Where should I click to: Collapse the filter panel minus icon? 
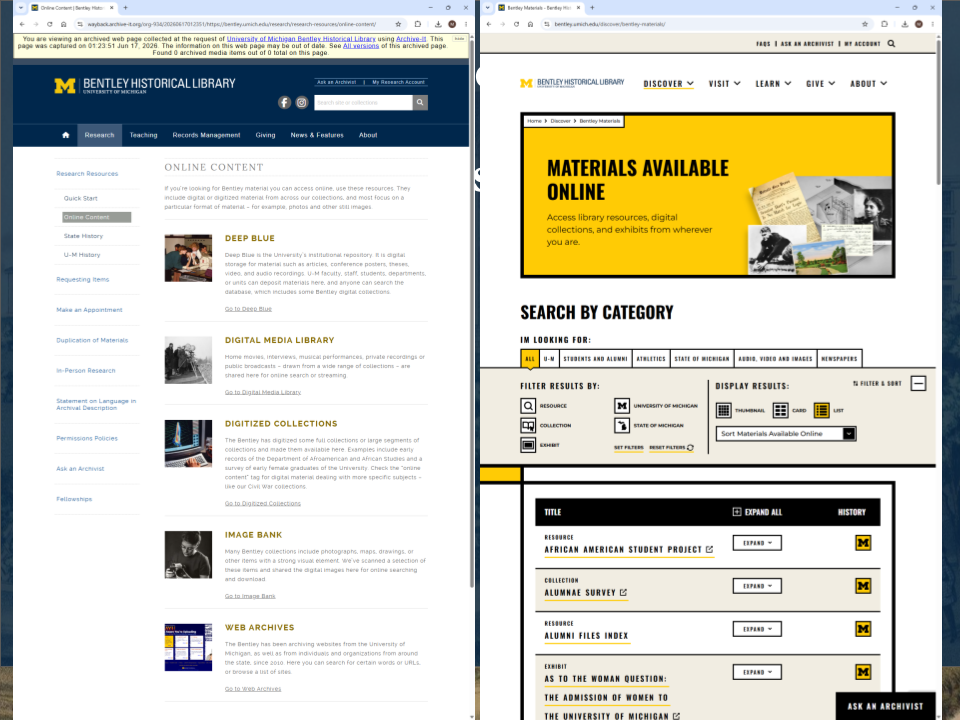(918, 384)
